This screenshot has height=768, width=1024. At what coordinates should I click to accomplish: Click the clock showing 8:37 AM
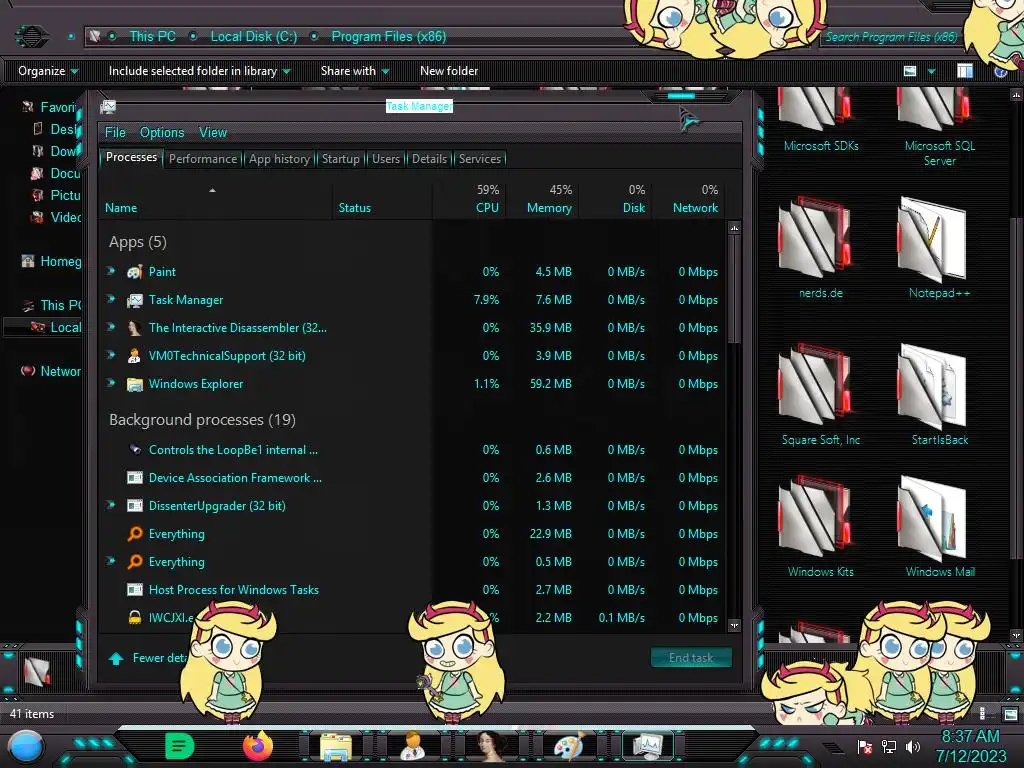click(x=970, y=737)
